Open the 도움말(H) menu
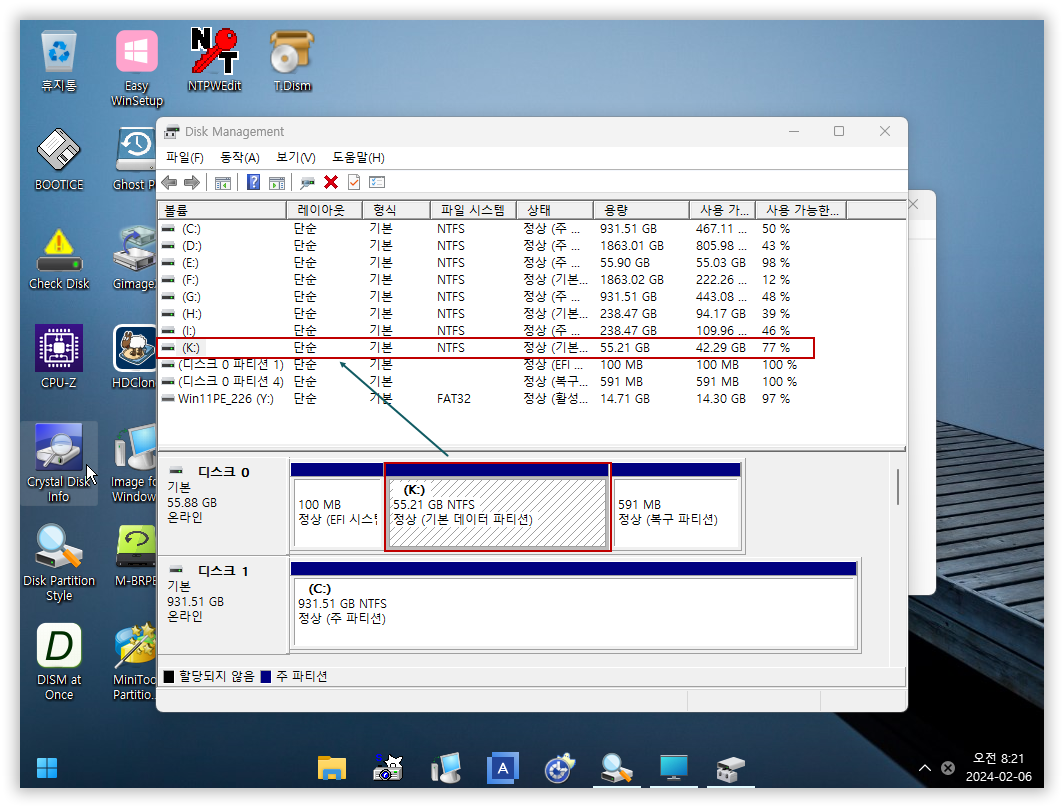This screenshot has height=808, width=1064. [358, 157]
